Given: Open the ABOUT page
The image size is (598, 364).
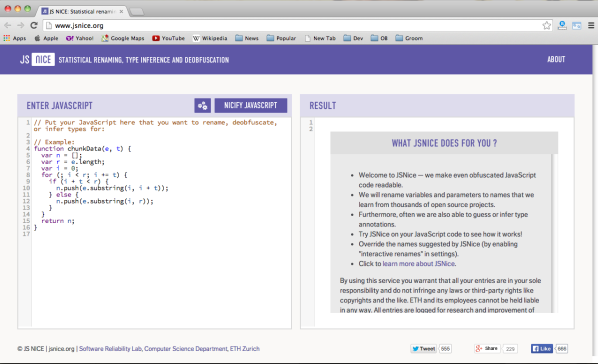Looking at the screenshot, I should pyautogui.click(x=556, y=60).
